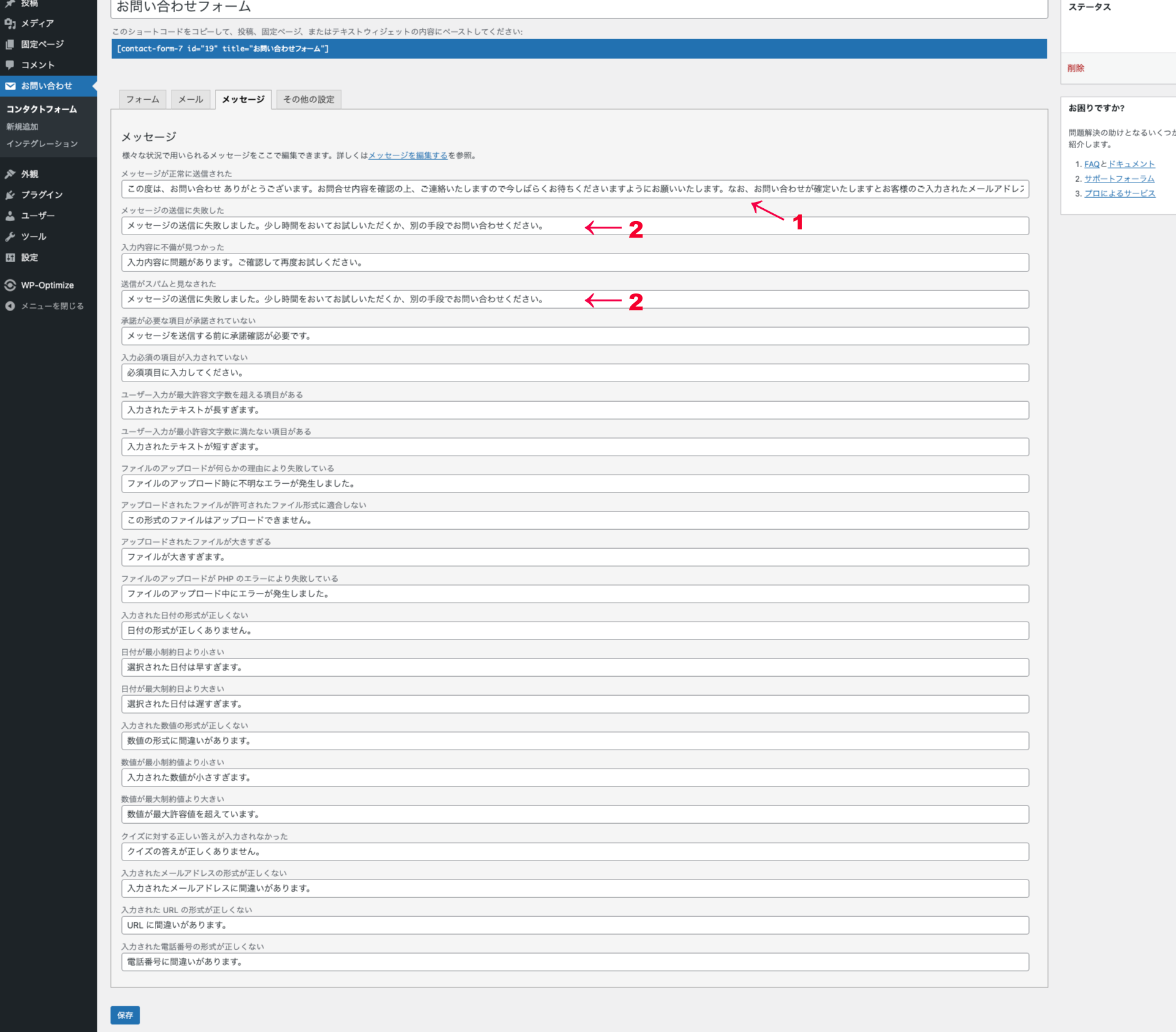
Task: Open the FAQ link
Action: click(1091, 164)
